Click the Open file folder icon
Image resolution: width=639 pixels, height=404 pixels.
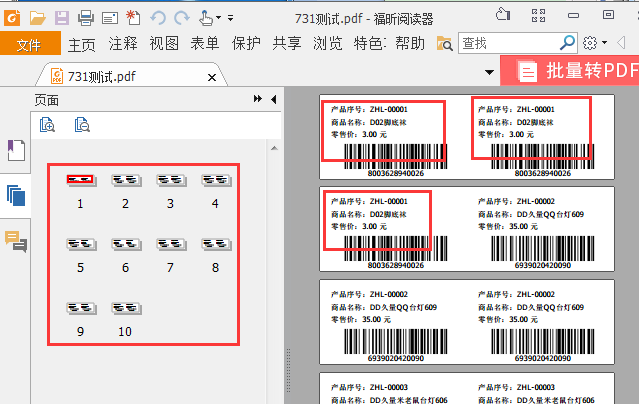tap(37, 17)
